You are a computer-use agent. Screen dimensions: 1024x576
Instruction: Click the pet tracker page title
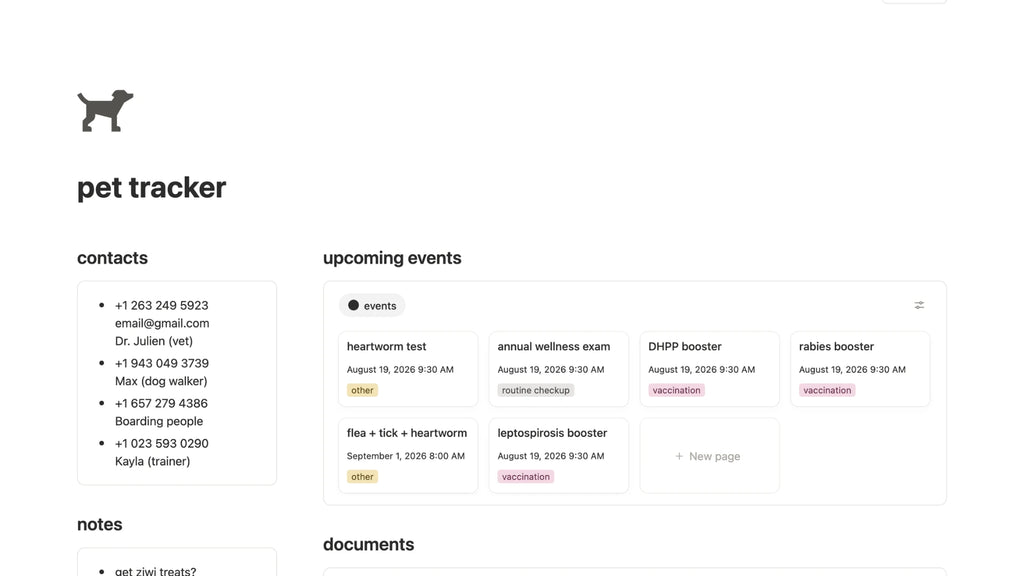click(x=152, y=188)
